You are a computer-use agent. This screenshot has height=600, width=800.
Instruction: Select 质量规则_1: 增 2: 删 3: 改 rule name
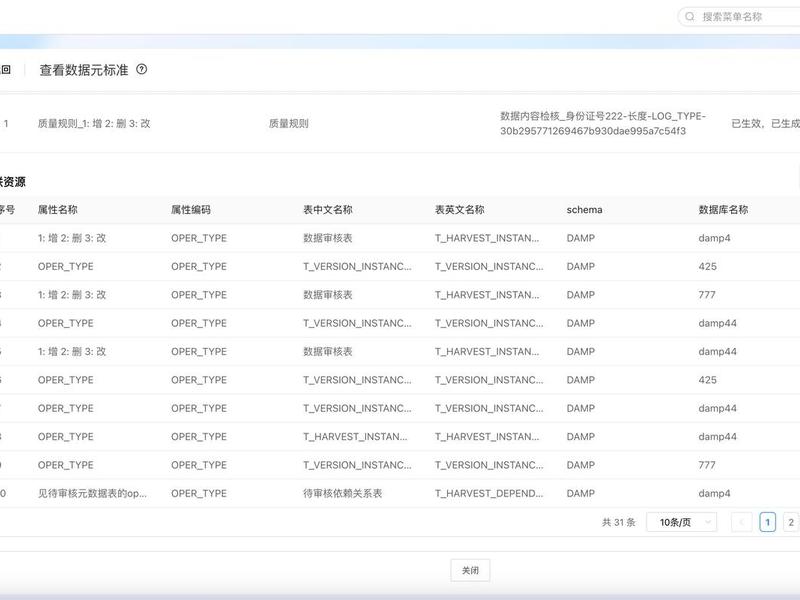click(x=94, y=123)
